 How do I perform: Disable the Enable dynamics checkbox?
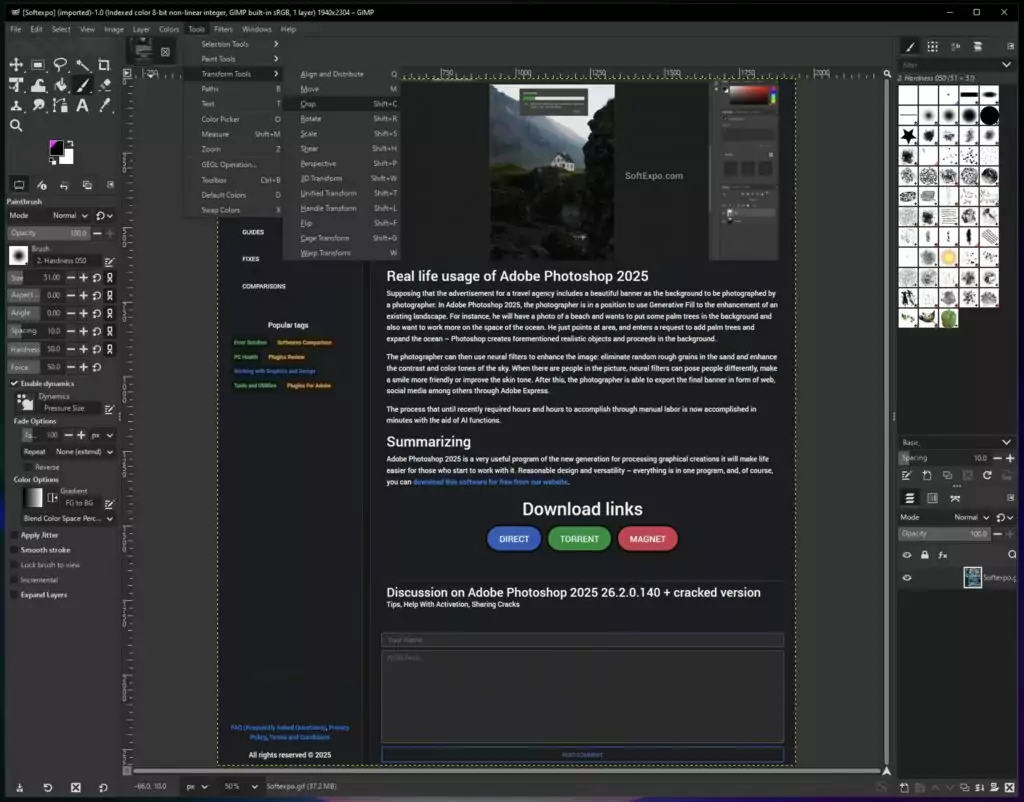[14, 383]
